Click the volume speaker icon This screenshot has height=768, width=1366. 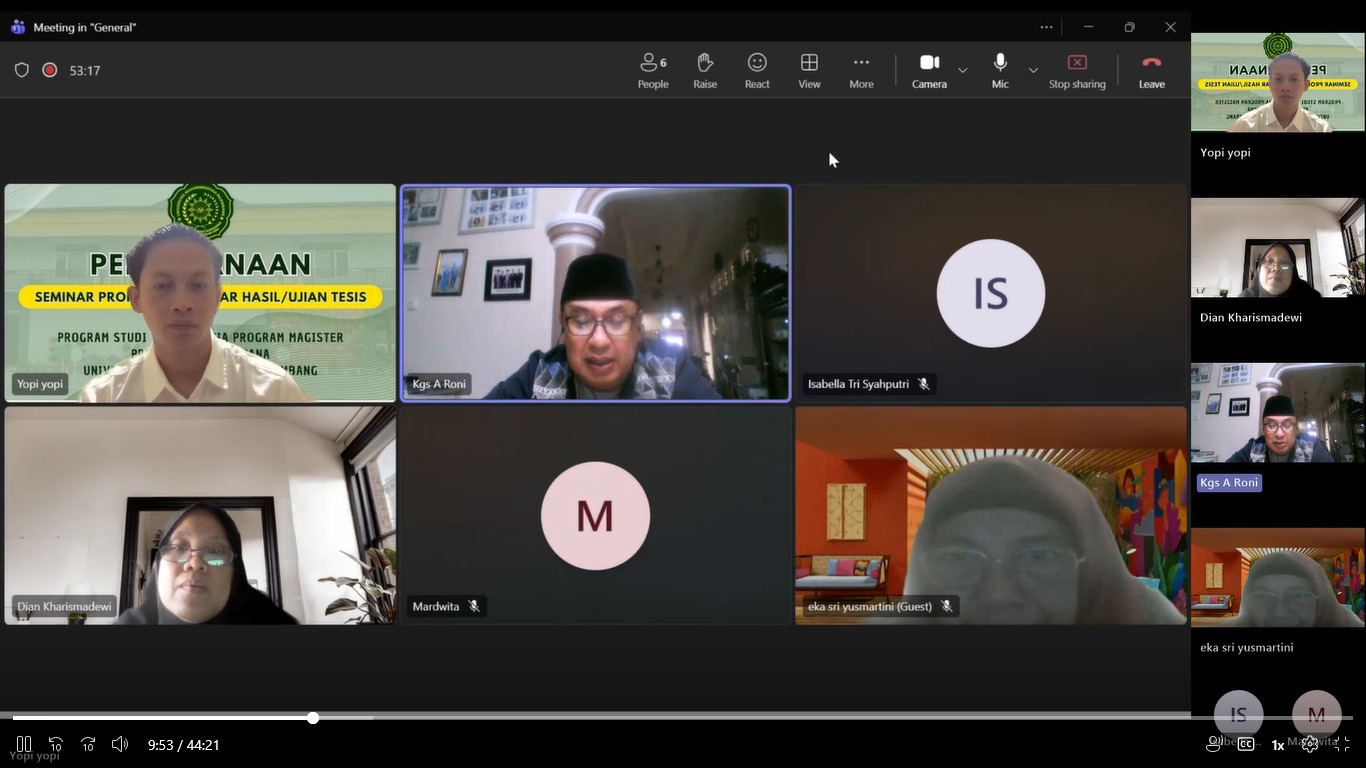(120, 744)
